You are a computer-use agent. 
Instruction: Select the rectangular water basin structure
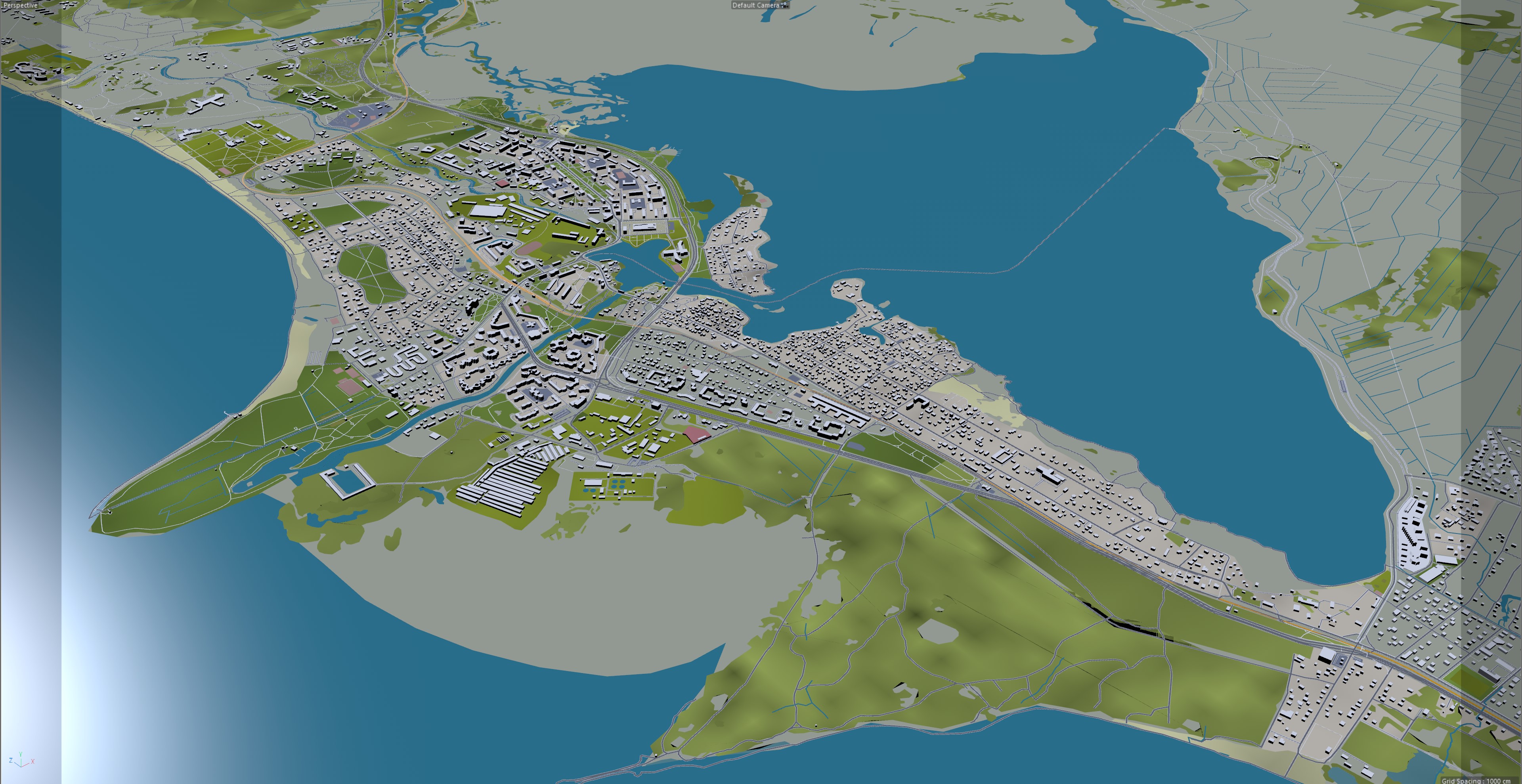tap(348, 482)
